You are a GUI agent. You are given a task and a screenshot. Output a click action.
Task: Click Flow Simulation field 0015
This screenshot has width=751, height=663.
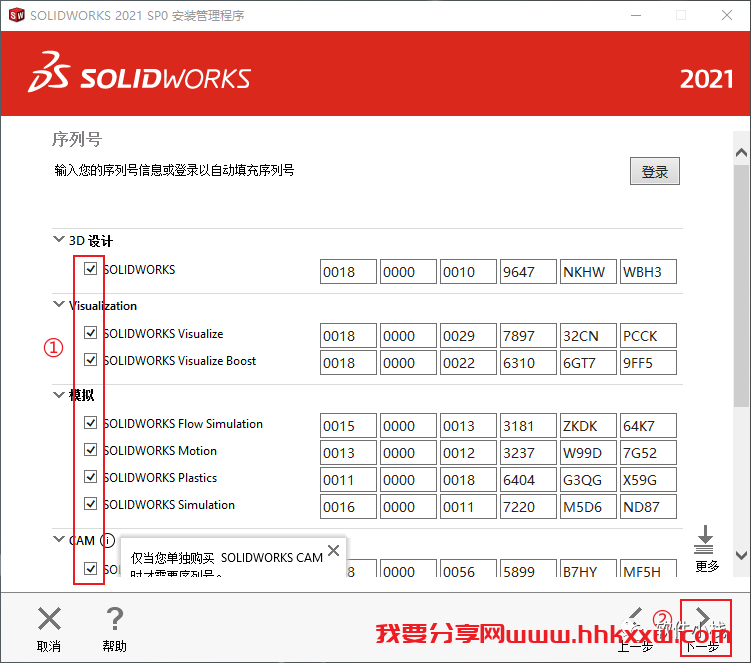click(x=348, y=425)
